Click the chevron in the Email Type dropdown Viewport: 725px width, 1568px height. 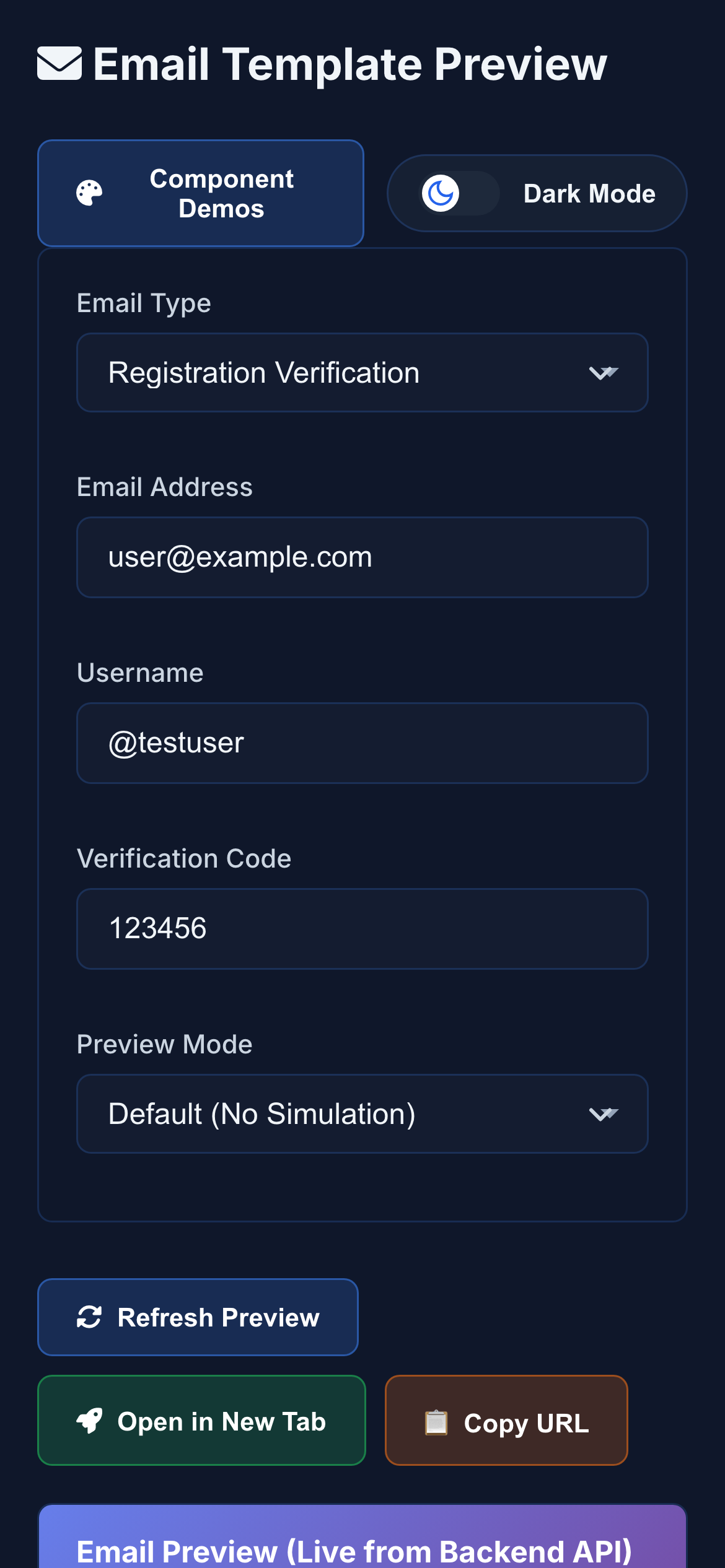click(x=604, y=372)
